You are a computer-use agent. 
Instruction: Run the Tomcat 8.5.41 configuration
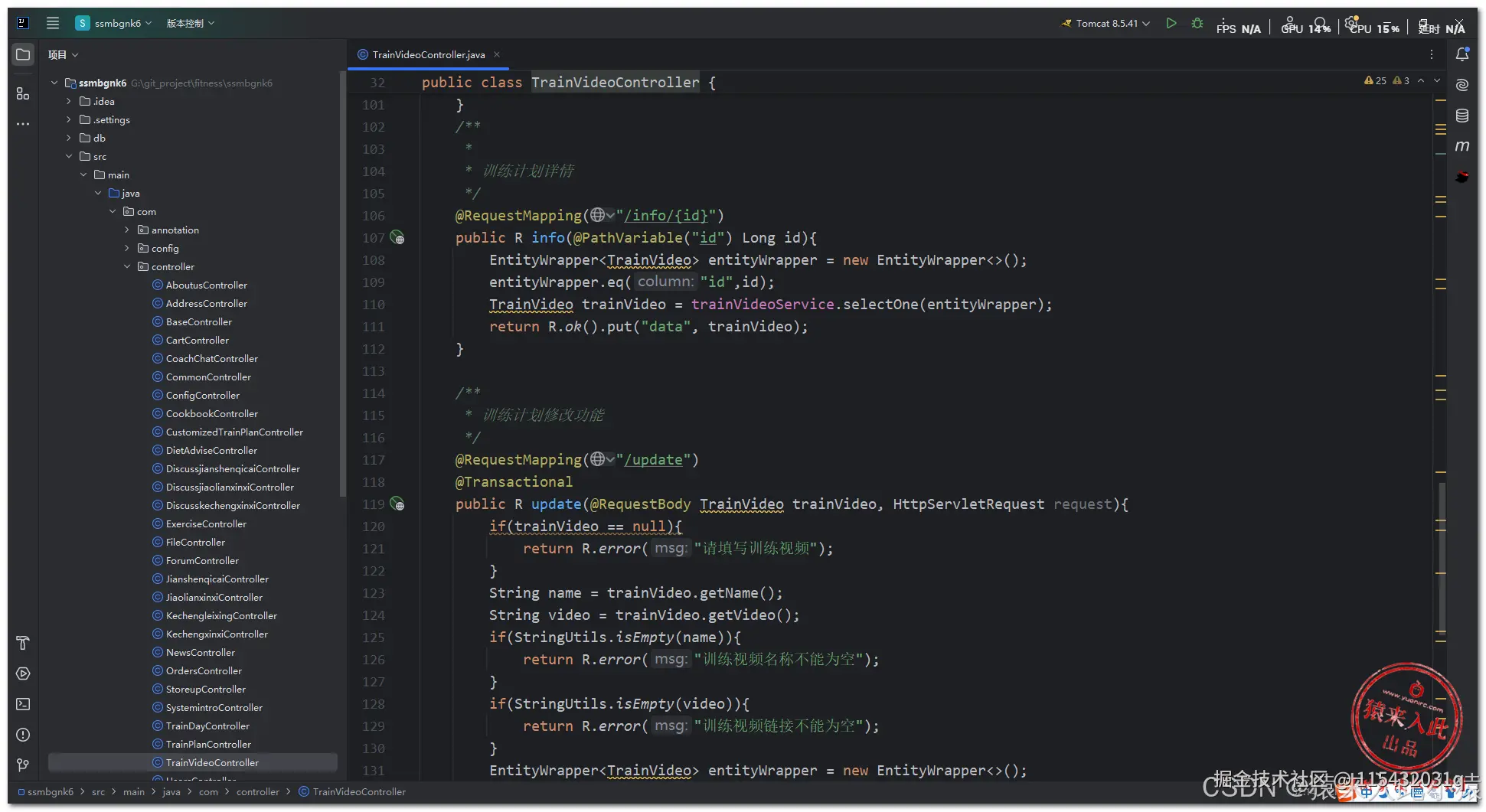coord(1171,23)
